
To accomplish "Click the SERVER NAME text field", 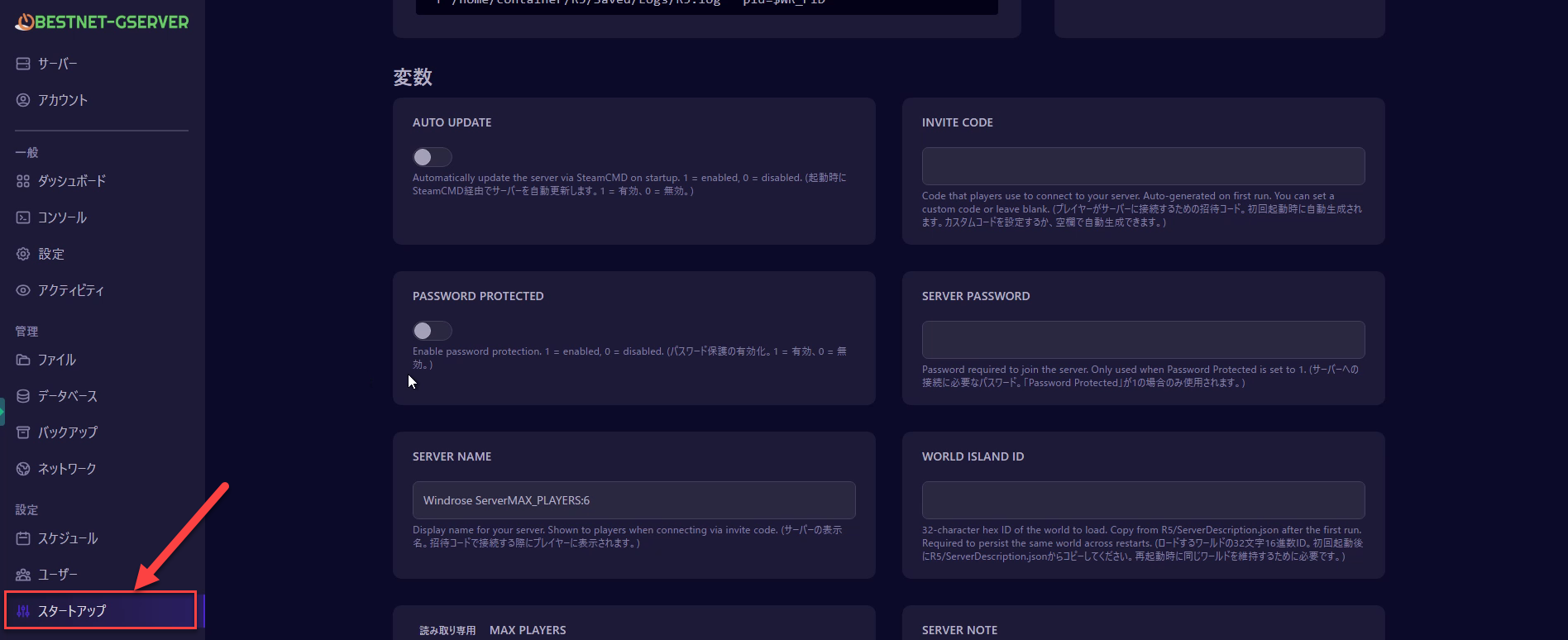I will (633, 500).
